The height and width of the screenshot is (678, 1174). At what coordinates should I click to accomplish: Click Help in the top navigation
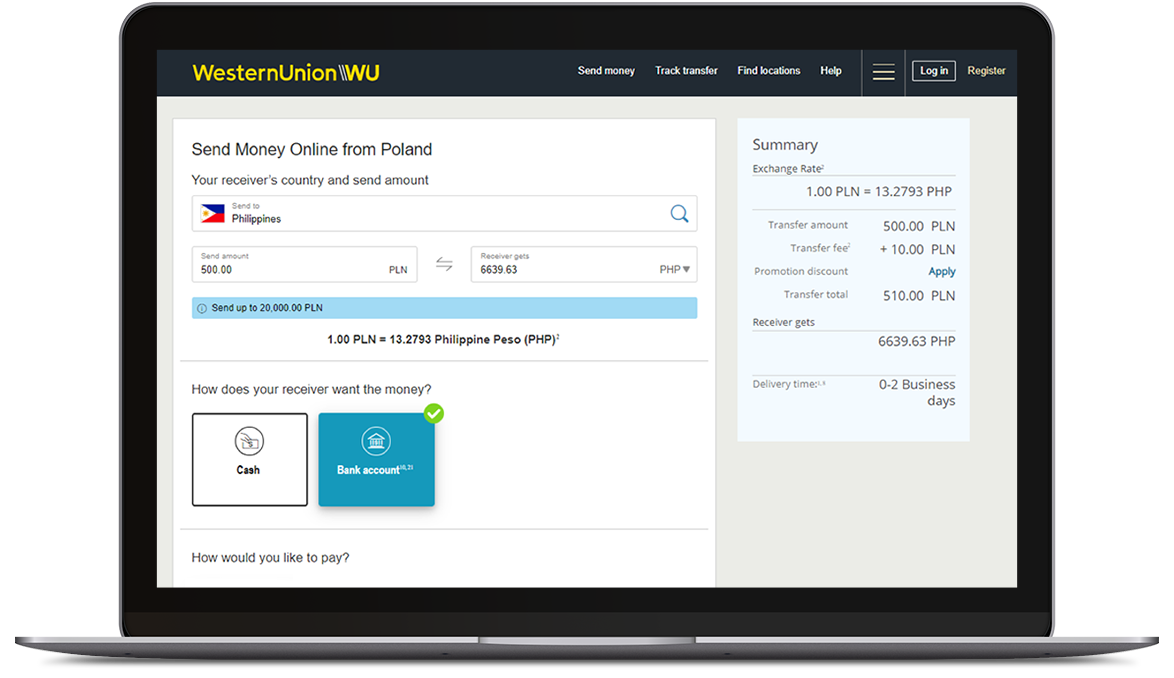point(830,71)
